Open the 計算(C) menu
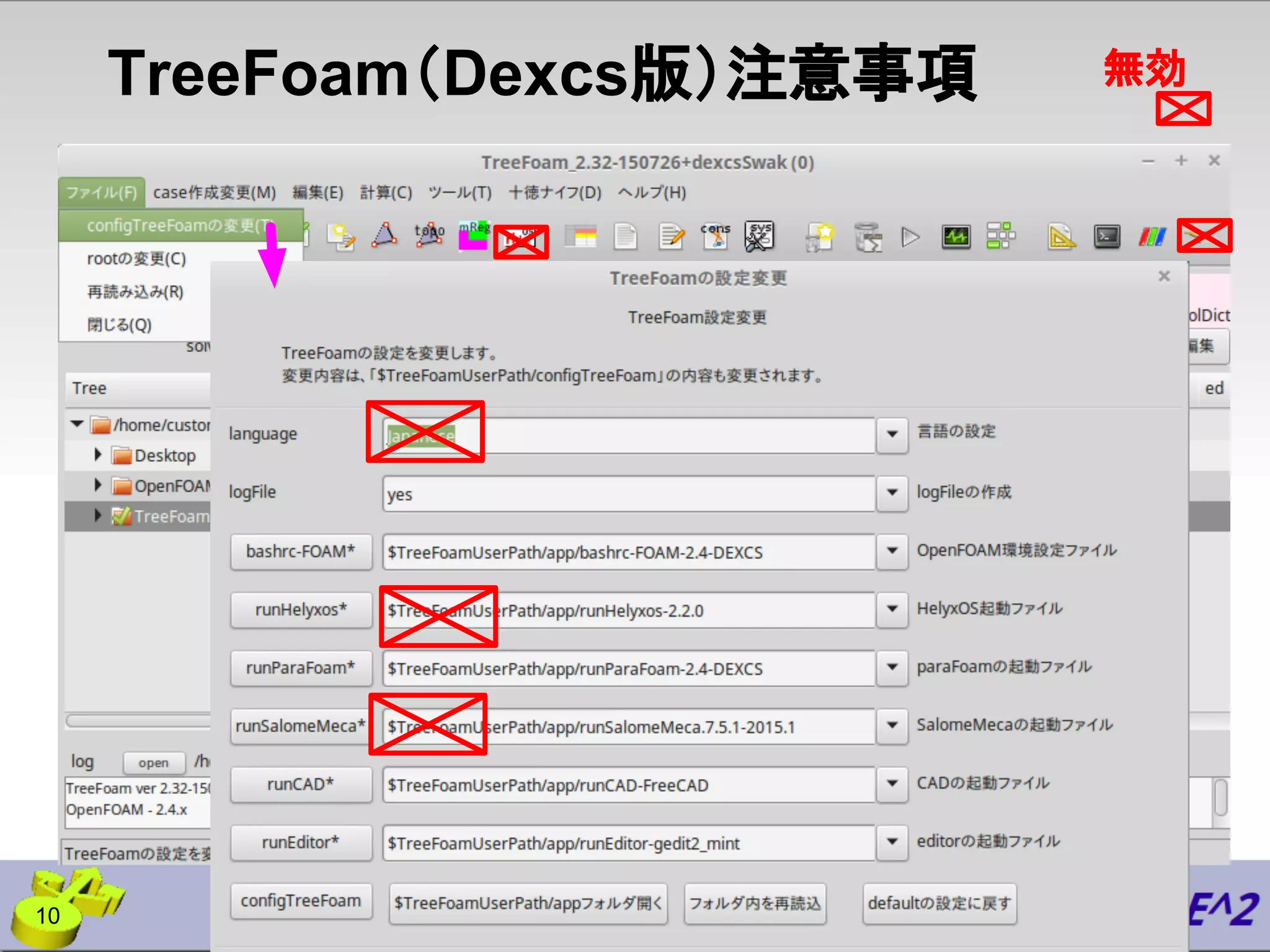The image size is (1270, 952). [386, 193]
